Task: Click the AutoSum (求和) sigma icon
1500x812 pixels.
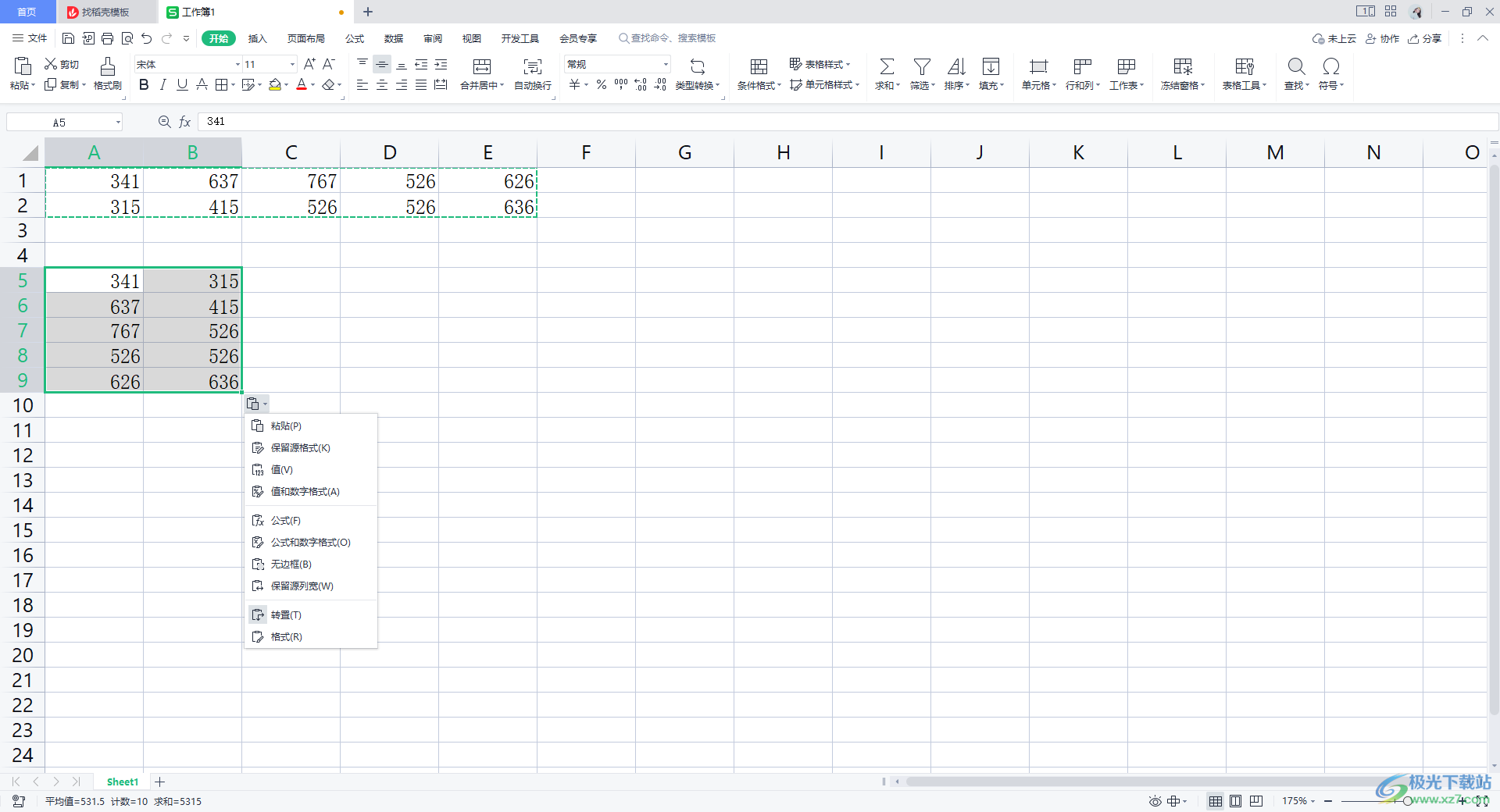Action: pyautogui.click(x=887, y=66)
